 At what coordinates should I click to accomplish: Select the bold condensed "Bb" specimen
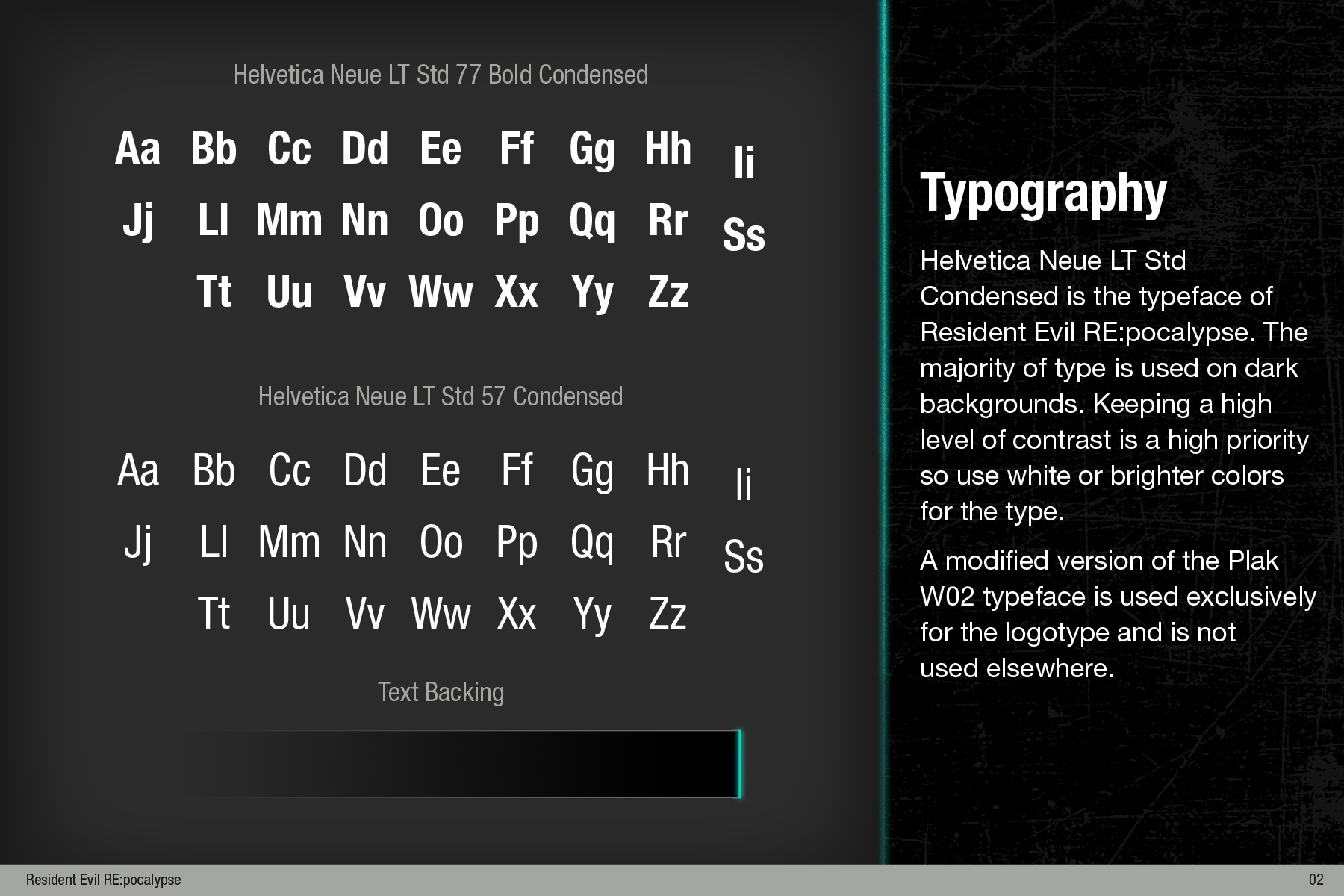[214, 148]
